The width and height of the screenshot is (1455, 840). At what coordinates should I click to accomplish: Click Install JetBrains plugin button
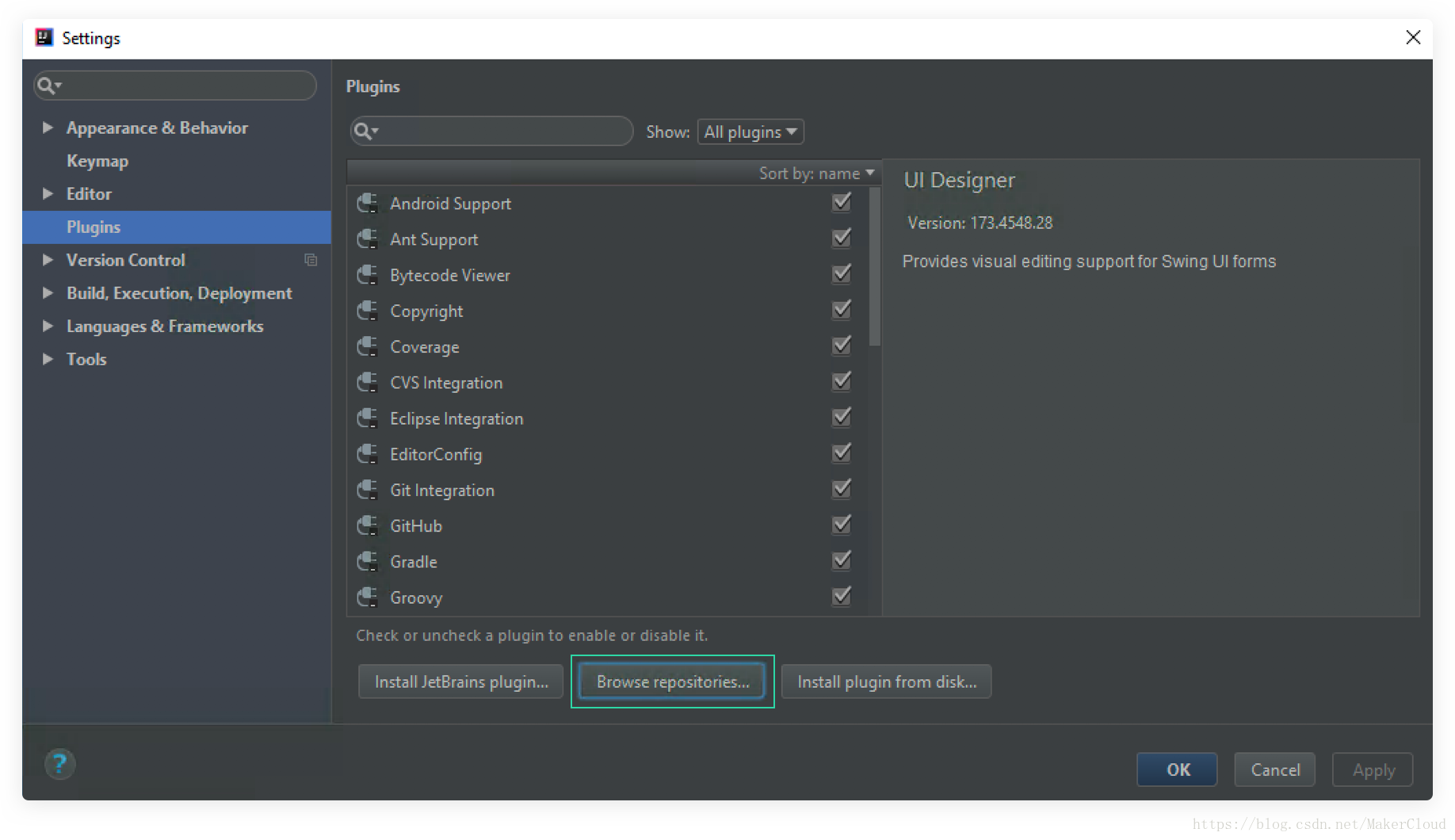[461, 682]
